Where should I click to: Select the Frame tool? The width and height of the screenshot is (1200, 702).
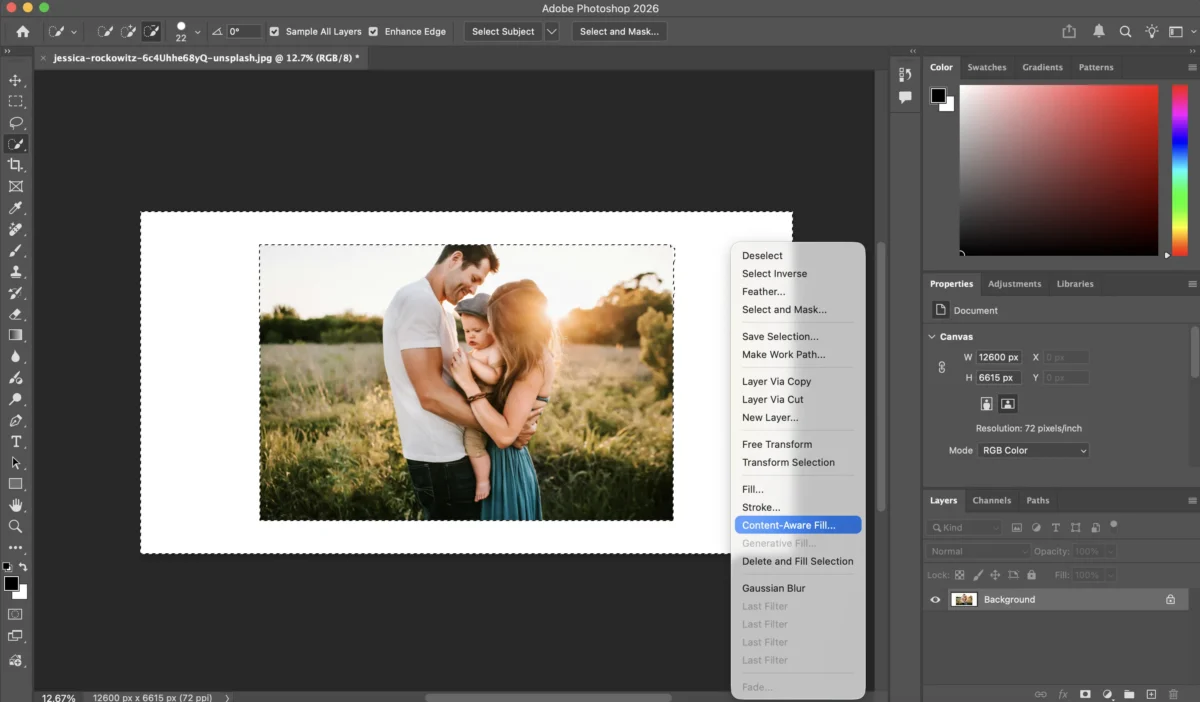point(15,186)
